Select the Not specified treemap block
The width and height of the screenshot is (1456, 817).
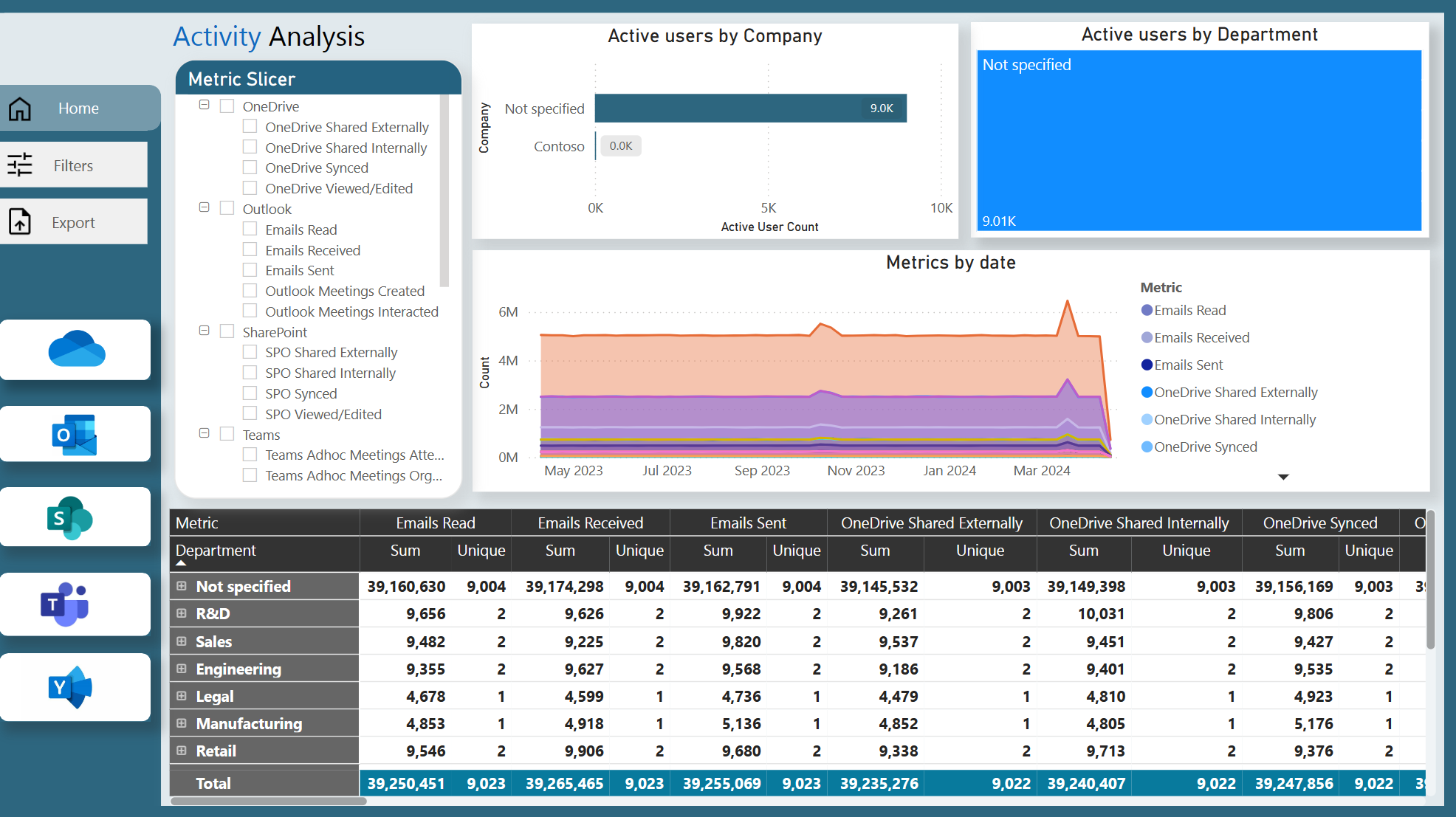(1199, 140)
